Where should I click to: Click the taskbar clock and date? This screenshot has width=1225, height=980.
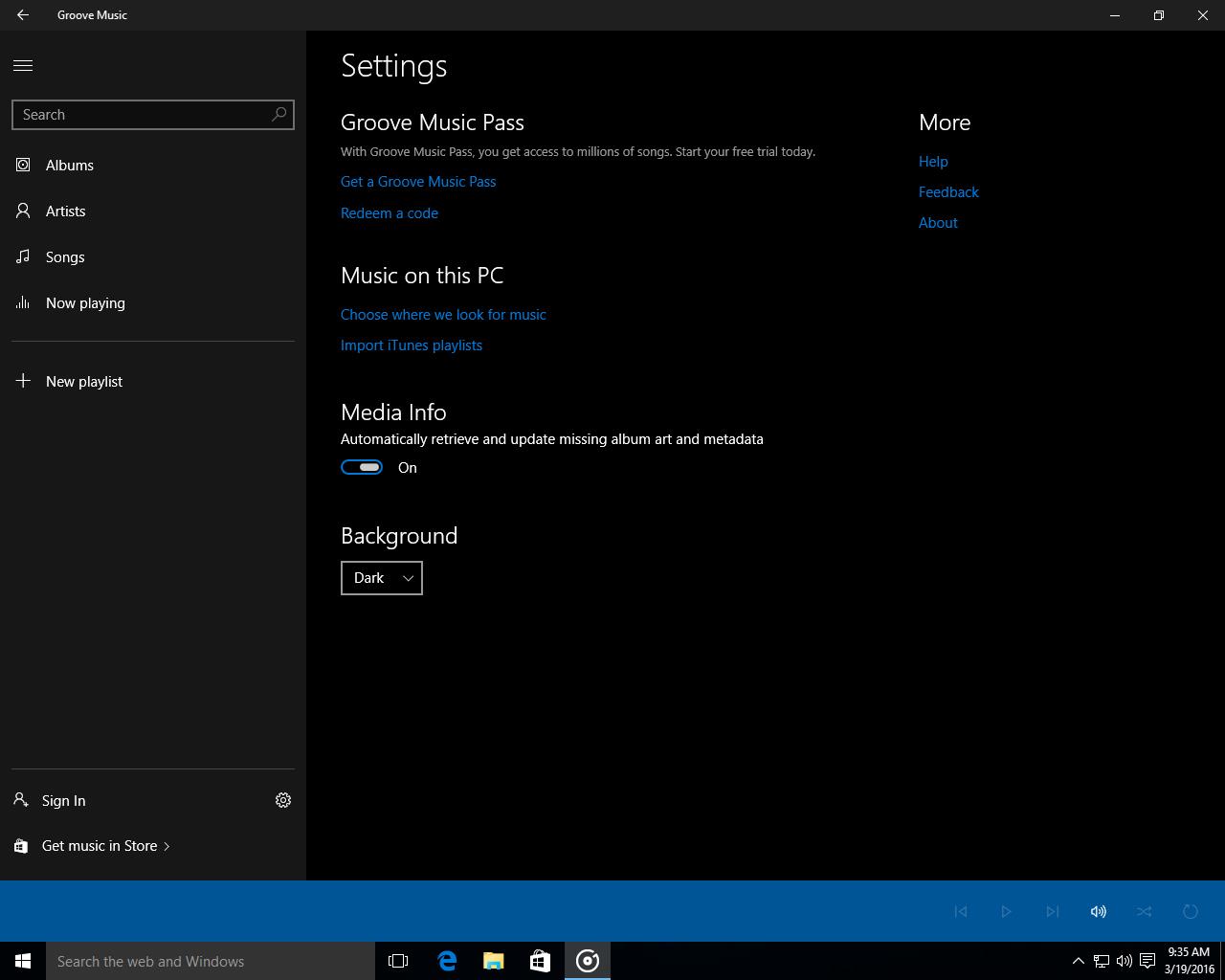(x=1189, y=961)
